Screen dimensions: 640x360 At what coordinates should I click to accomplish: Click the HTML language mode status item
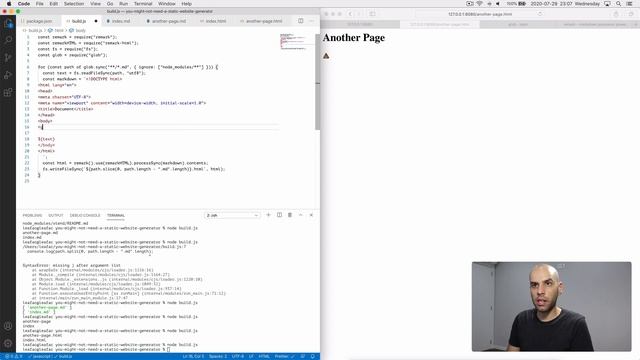[x=264, y=356]
